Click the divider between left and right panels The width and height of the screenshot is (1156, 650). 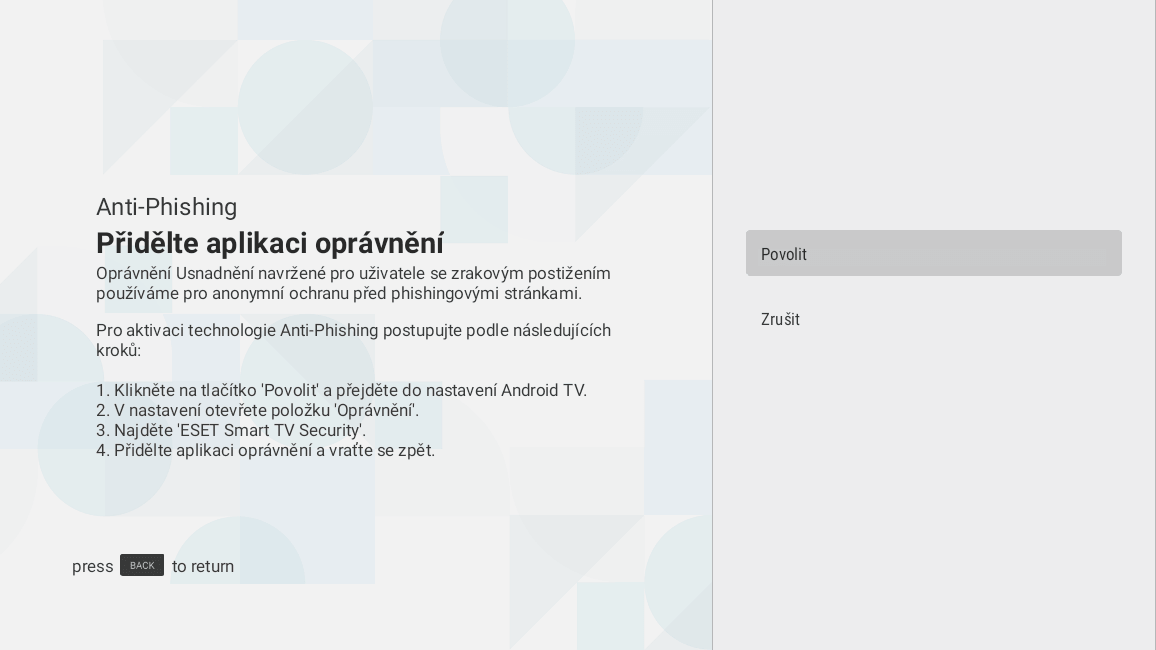click(x=712, y=325)
